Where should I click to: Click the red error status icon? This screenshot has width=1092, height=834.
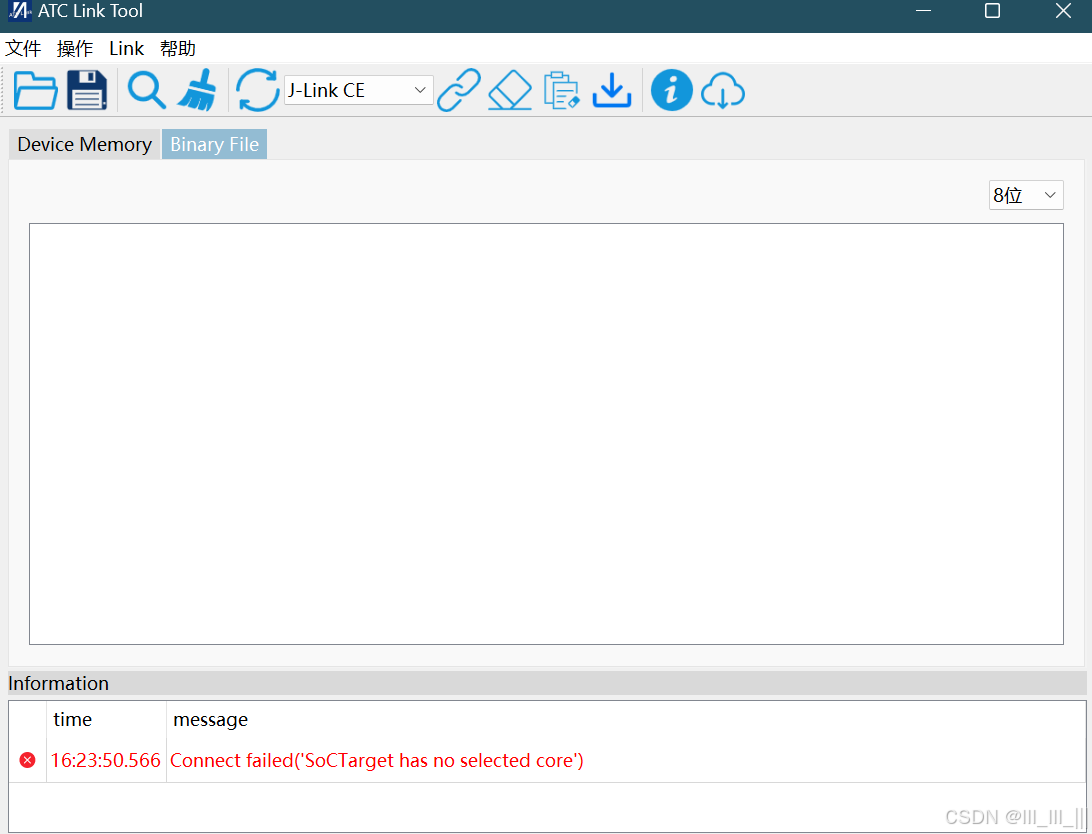click(27, 759)
